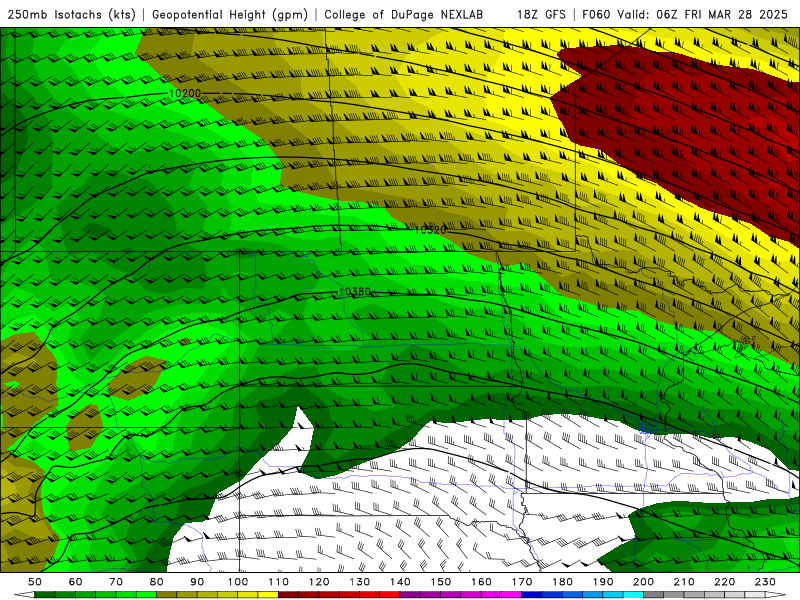Click the 90 label on the color bar
This screenshot has height=600, width=800.
pos(197,582)
